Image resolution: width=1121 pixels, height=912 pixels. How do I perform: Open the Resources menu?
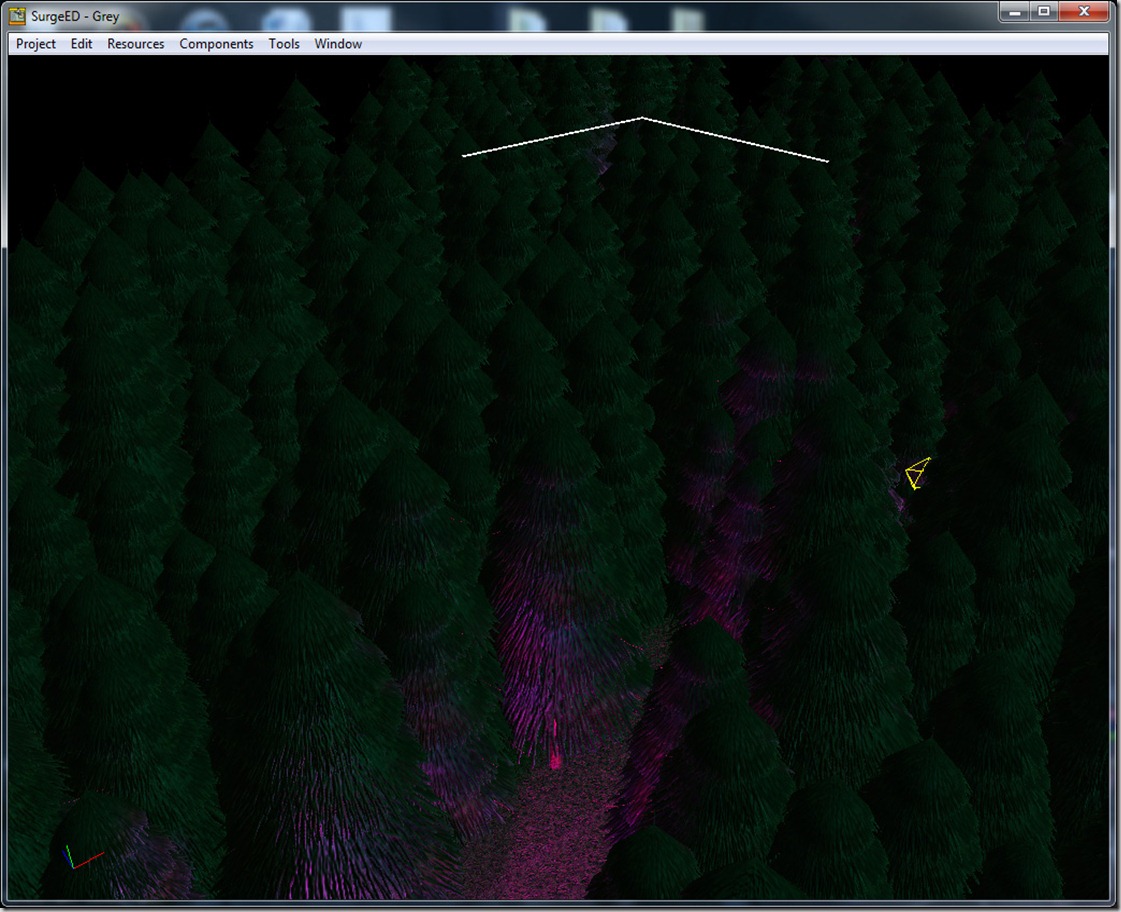point(136,44)
